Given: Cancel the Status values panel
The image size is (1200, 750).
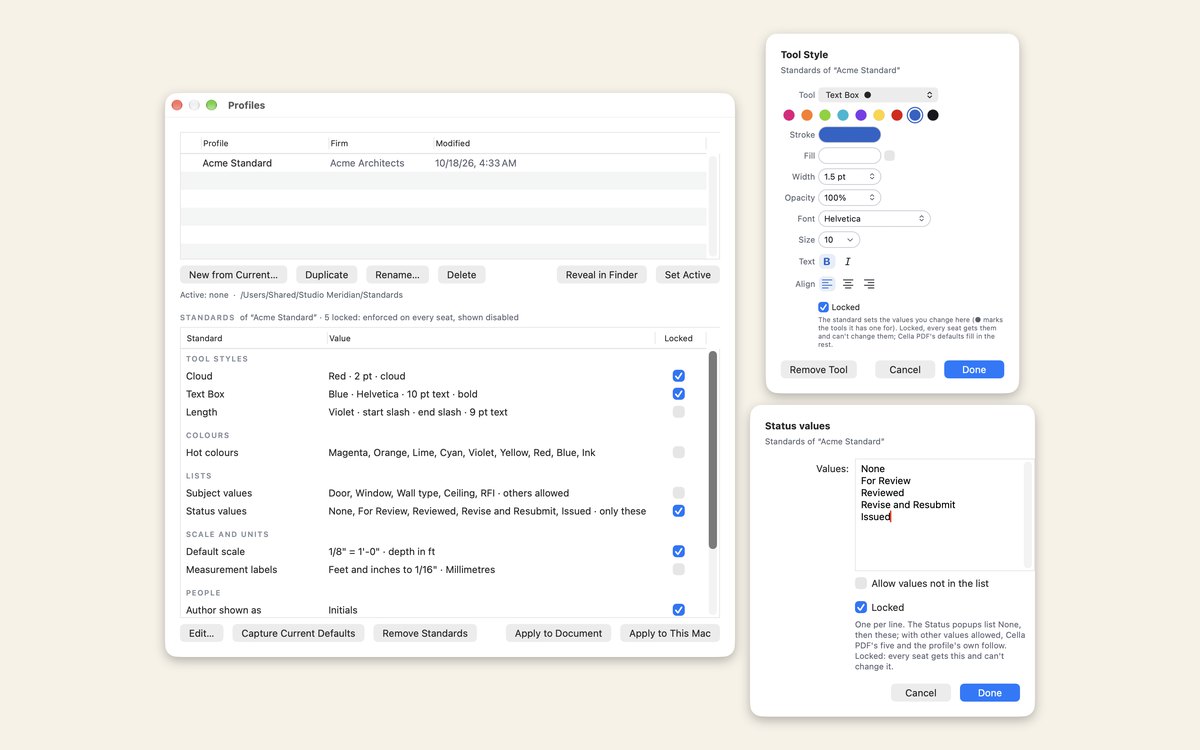Looking at the screenshot, I should point(921,693).
